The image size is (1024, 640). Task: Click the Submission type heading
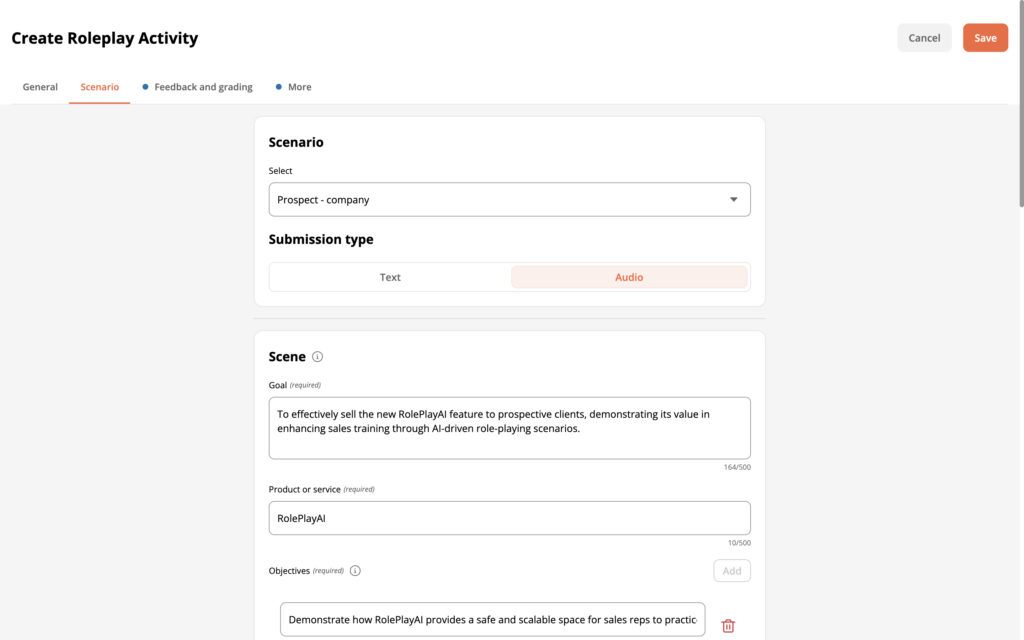click(x=321, y=240)
